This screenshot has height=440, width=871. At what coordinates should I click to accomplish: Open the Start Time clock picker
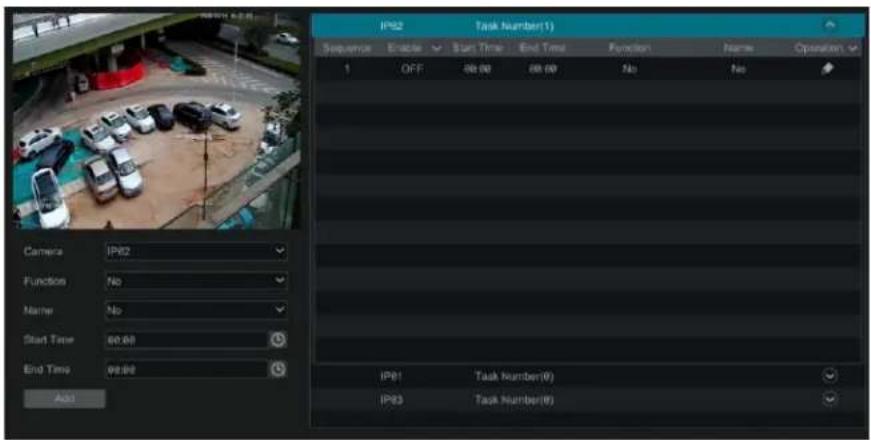click(278, 339)
